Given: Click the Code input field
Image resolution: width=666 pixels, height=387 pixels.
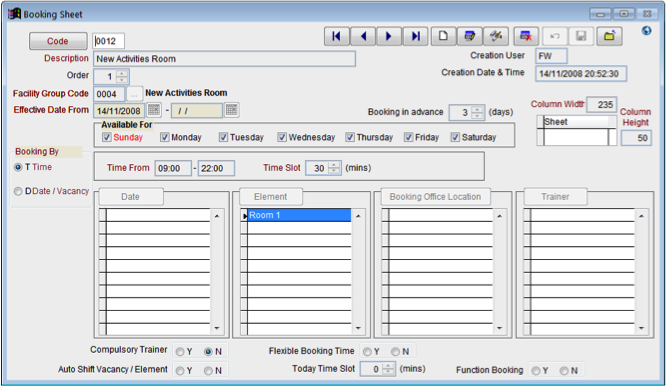Looking at the screenshot, I should [x=108, y=41].
